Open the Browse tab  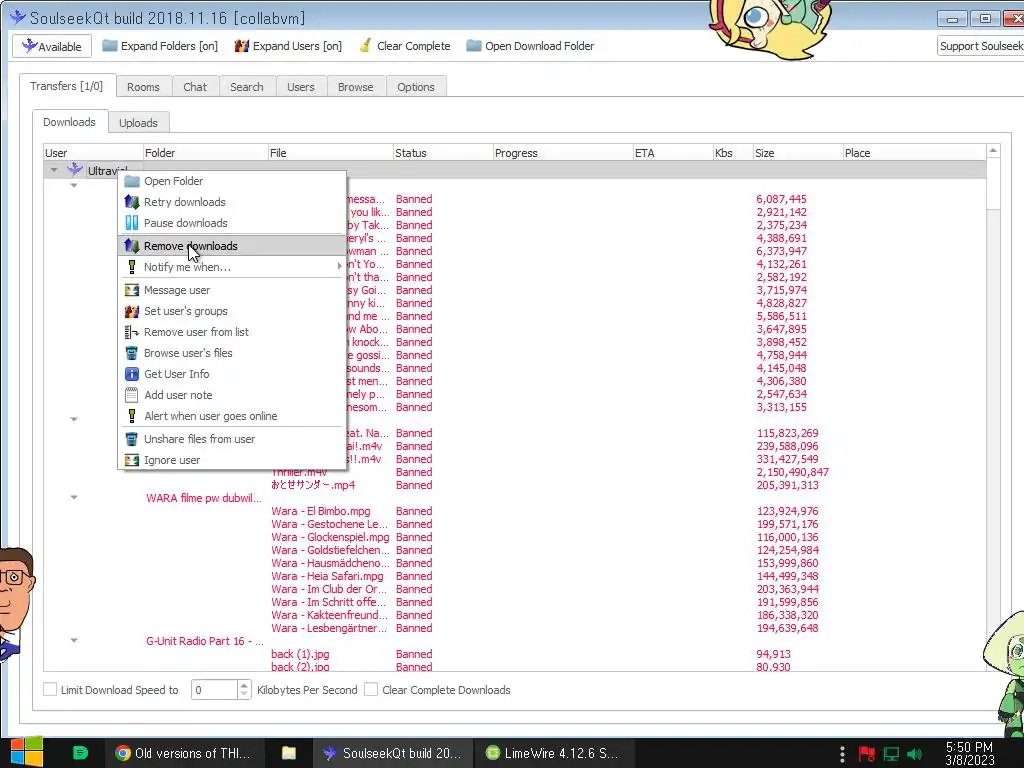355,87
